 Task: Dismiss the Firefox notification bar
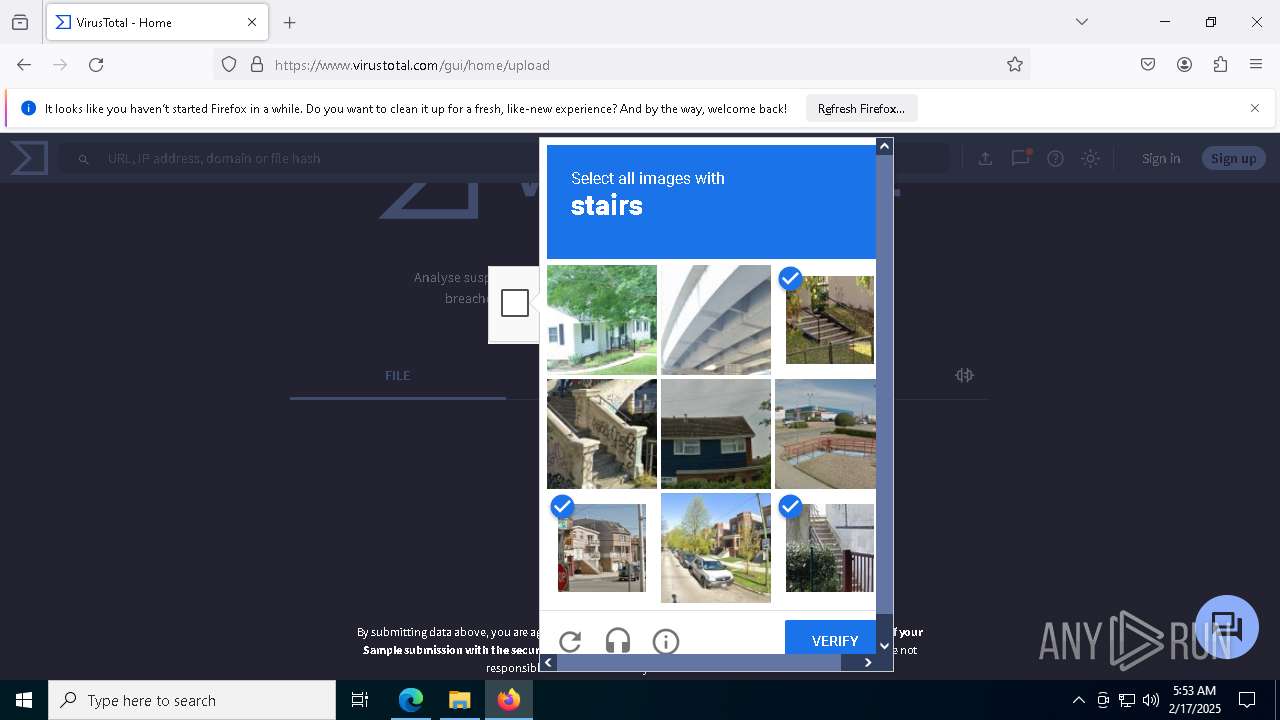(x=1255, y=108)
